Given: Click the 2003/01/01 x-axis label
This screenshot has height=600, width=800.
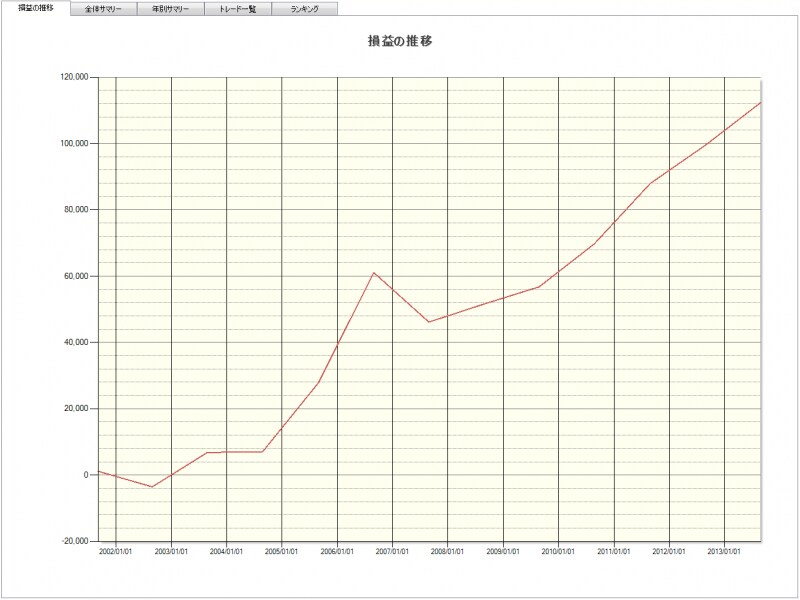Looking at the screenshot, I should click(x=171, y=552).
